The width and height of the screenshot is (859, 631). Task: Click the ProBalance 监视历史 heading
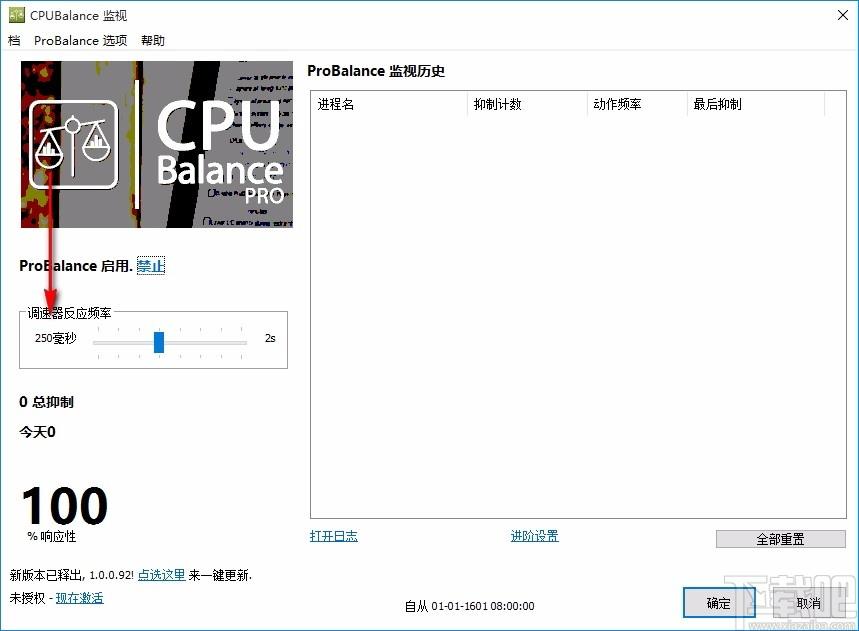click(x=376, y=71)
